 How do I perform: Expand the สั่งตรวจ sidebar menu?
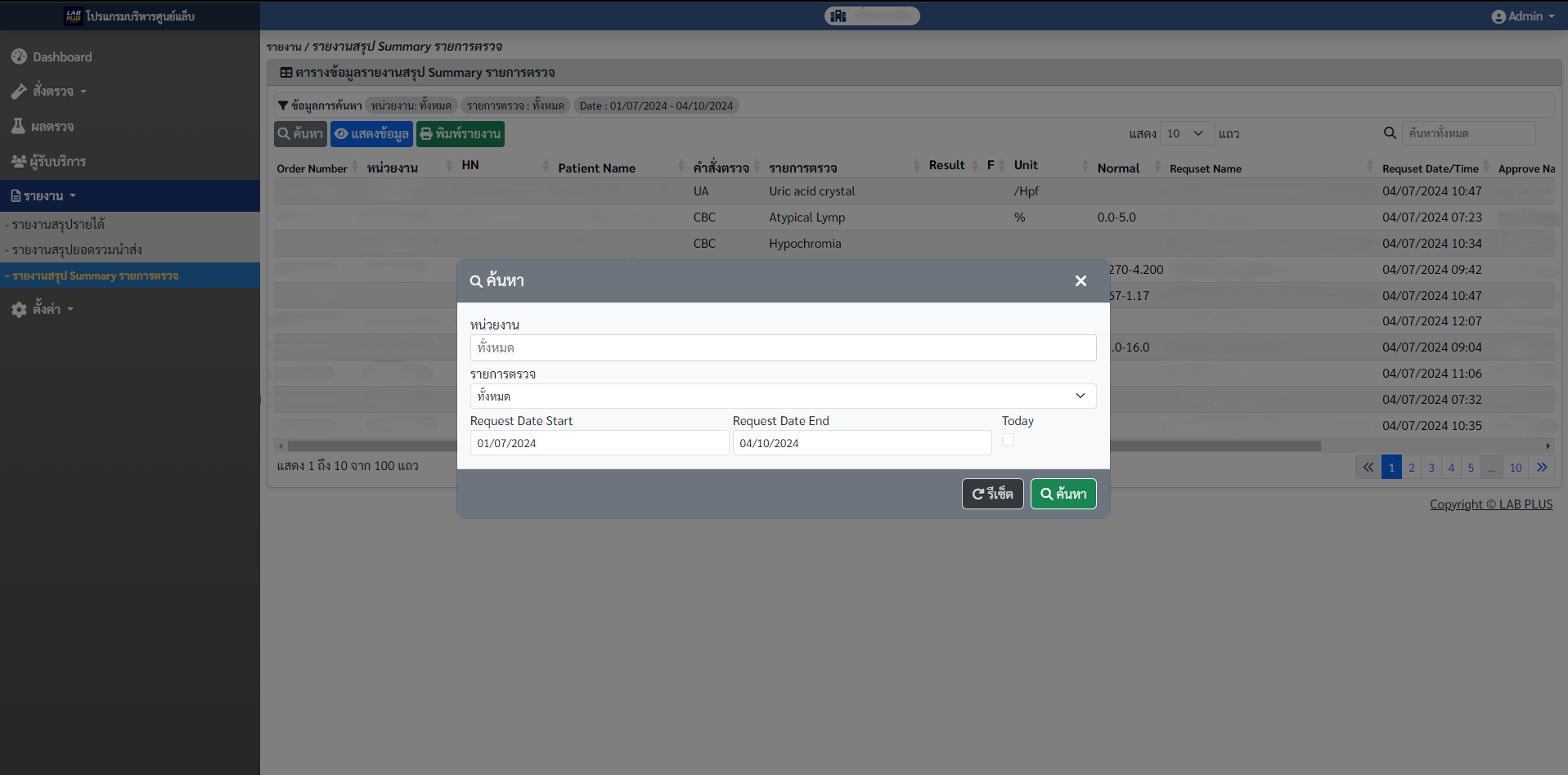pyautogui.click(x=59, y=91)
